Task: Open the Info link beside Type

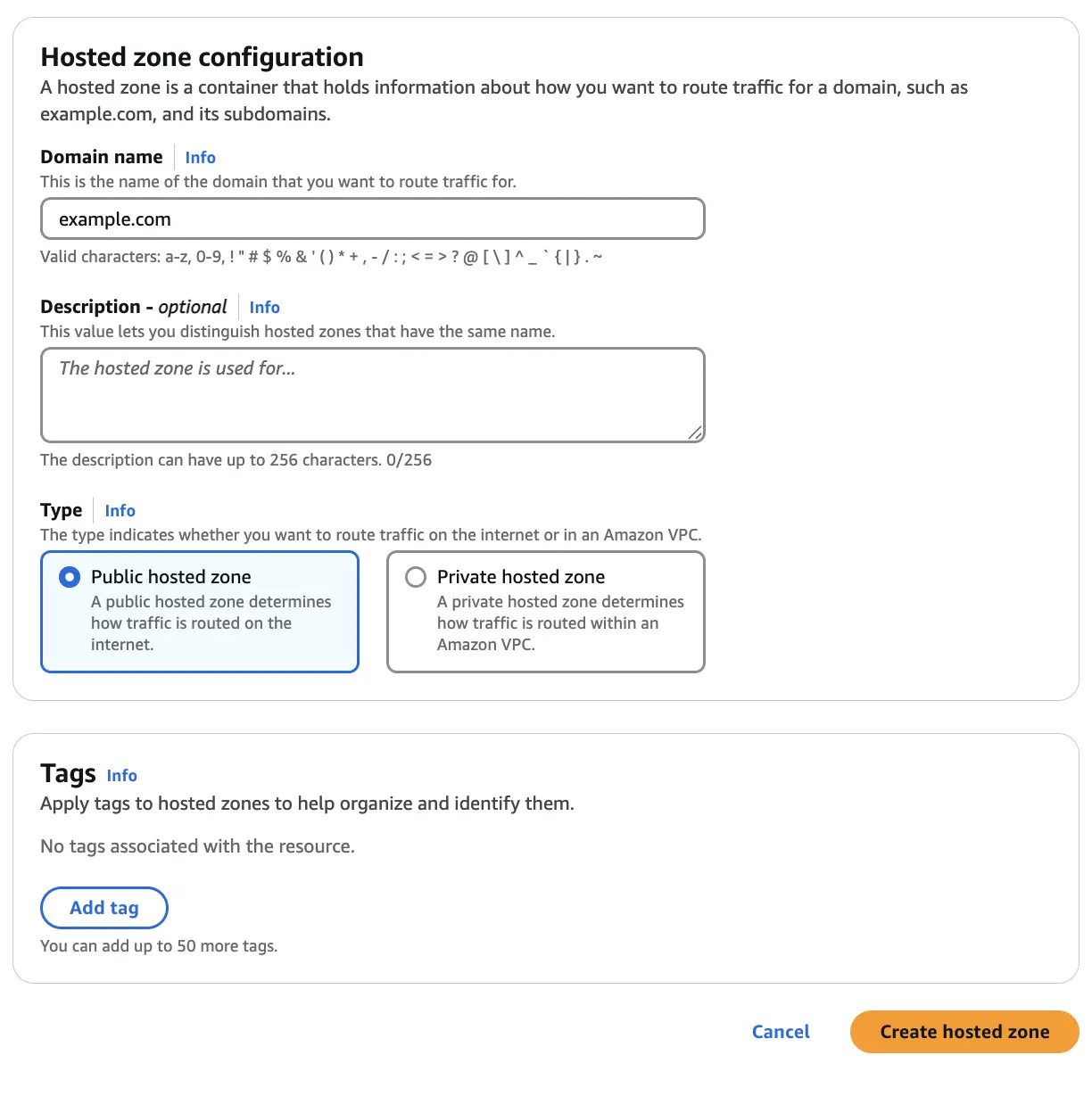Action: 120,511
